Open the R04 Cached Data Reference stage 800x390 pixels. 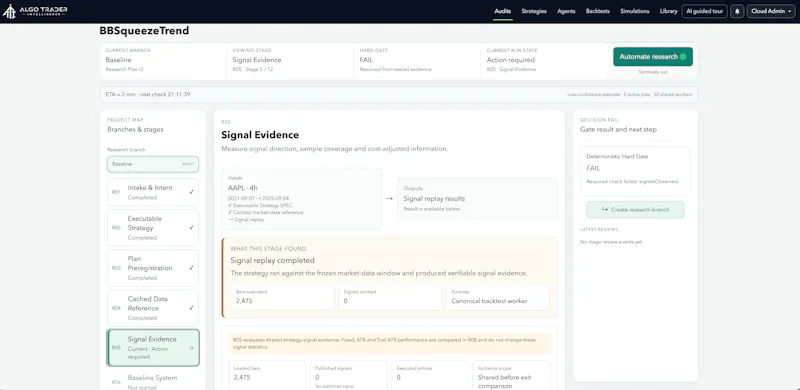coord(153,308)
